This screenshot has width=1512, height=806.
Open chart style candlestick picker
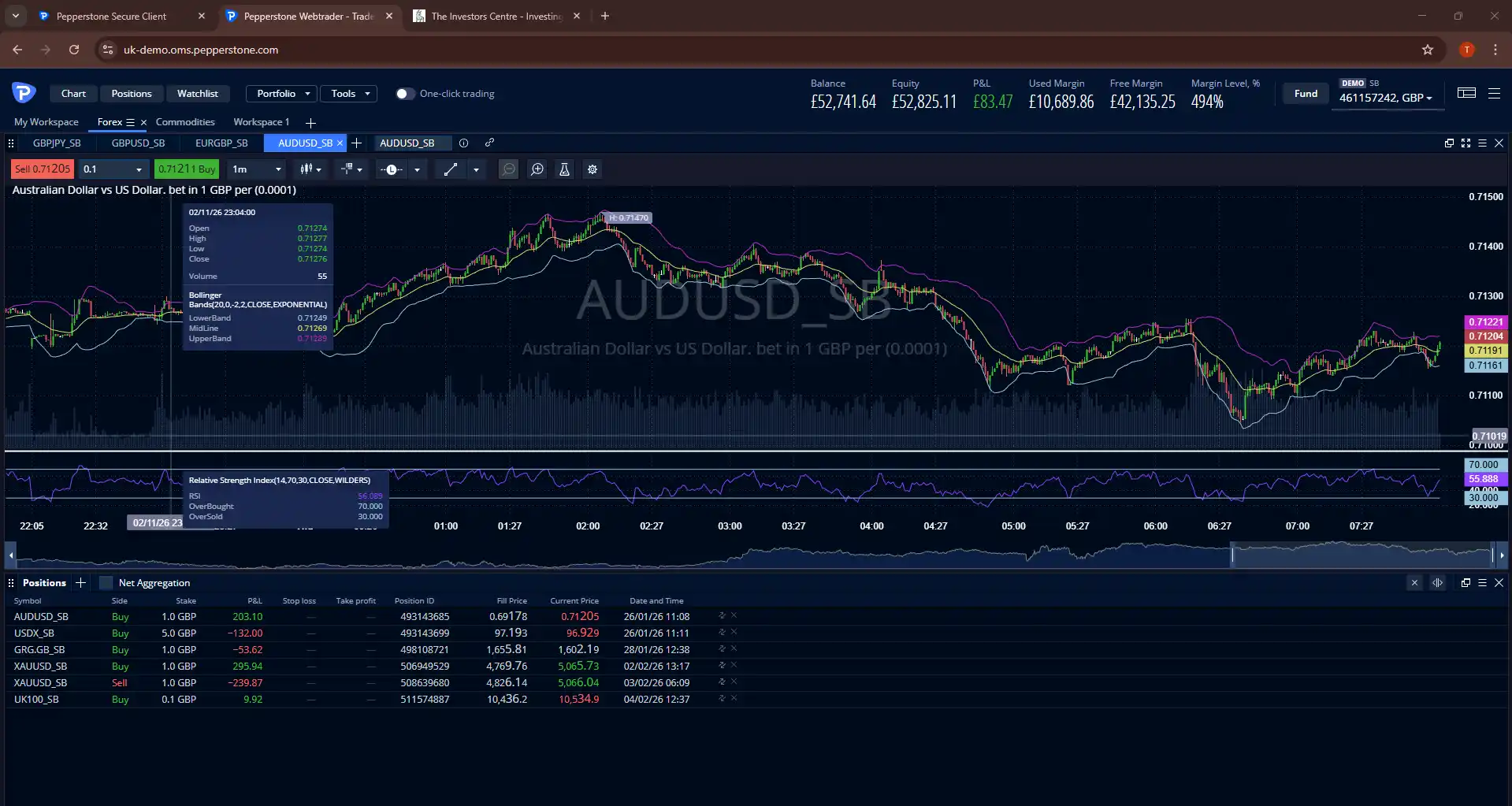311,169
